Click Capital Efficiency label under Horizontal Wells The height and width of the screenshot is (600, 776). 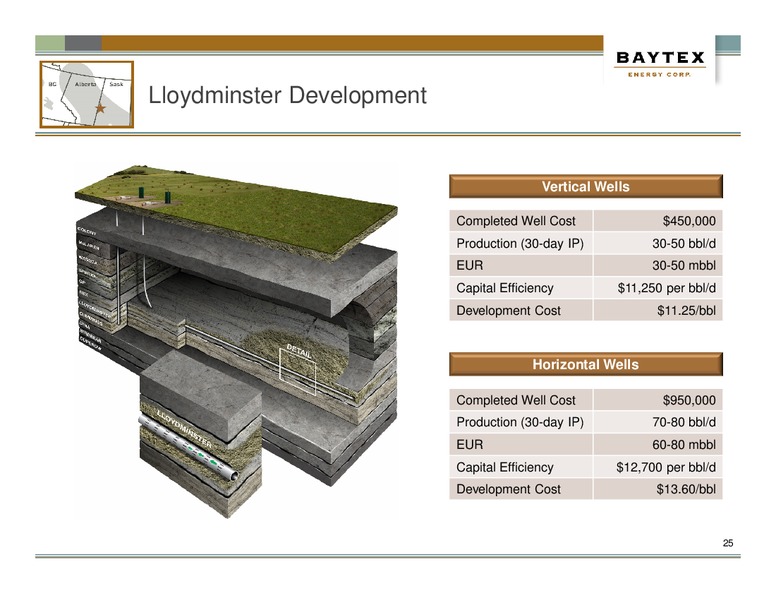[x=505, y=467]
